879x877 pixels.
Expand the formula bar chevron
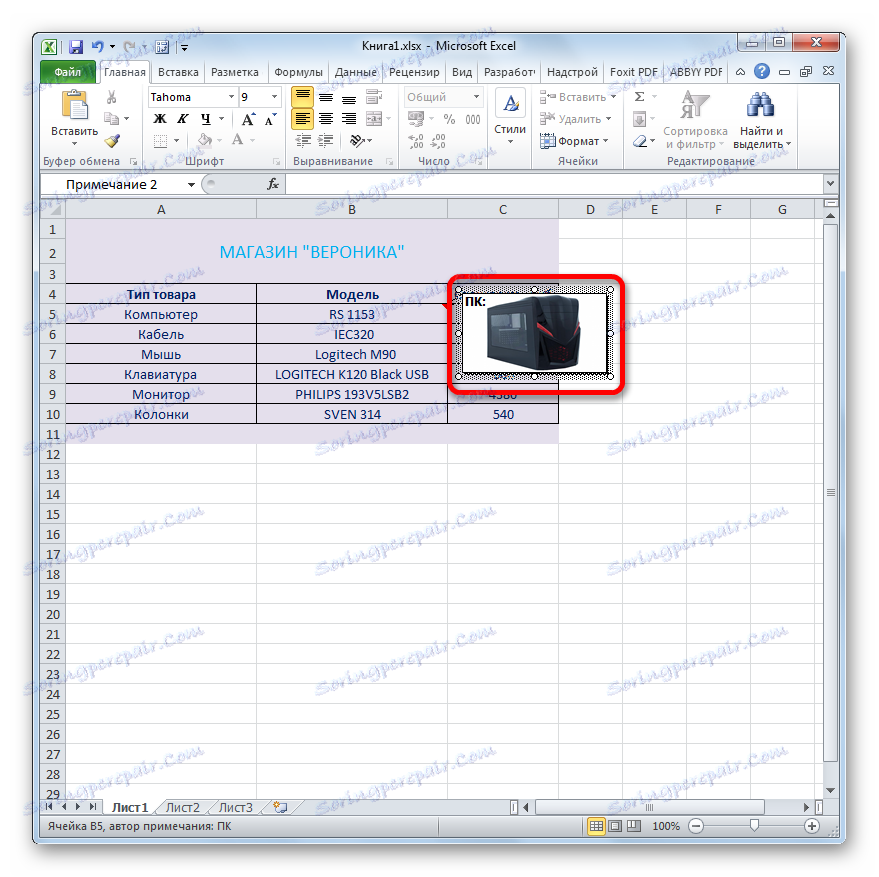[830, 183]
